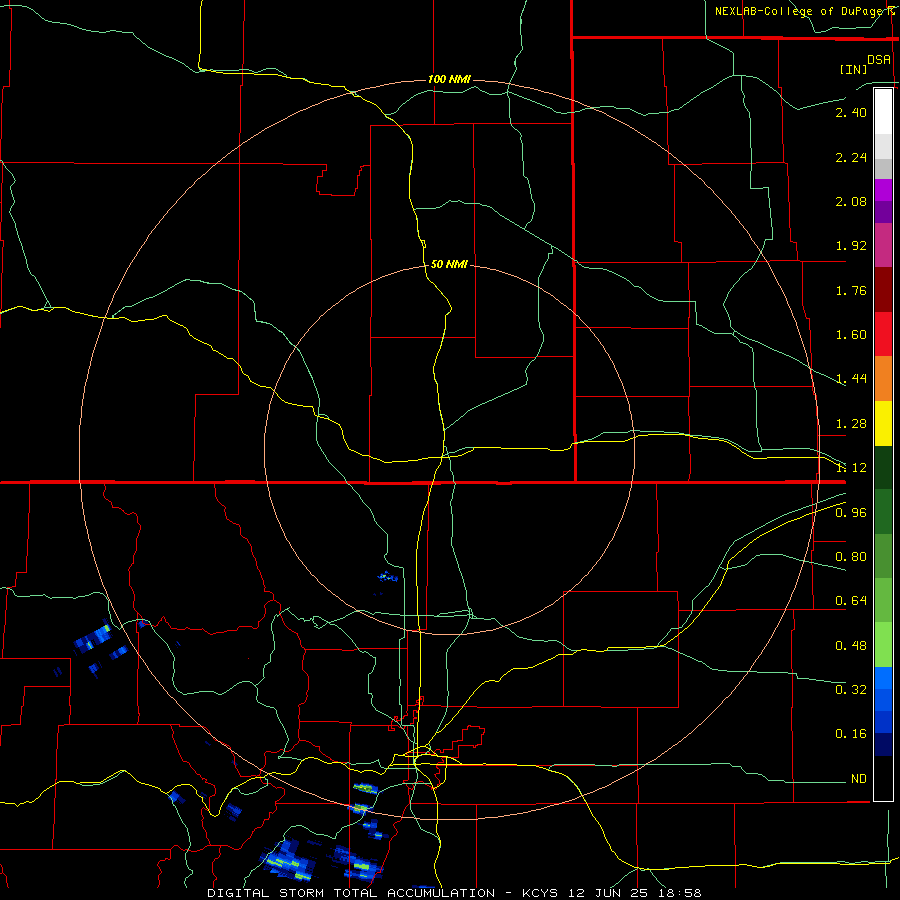
Task: Click the 0.16 legend value
Action: [851, 734]
